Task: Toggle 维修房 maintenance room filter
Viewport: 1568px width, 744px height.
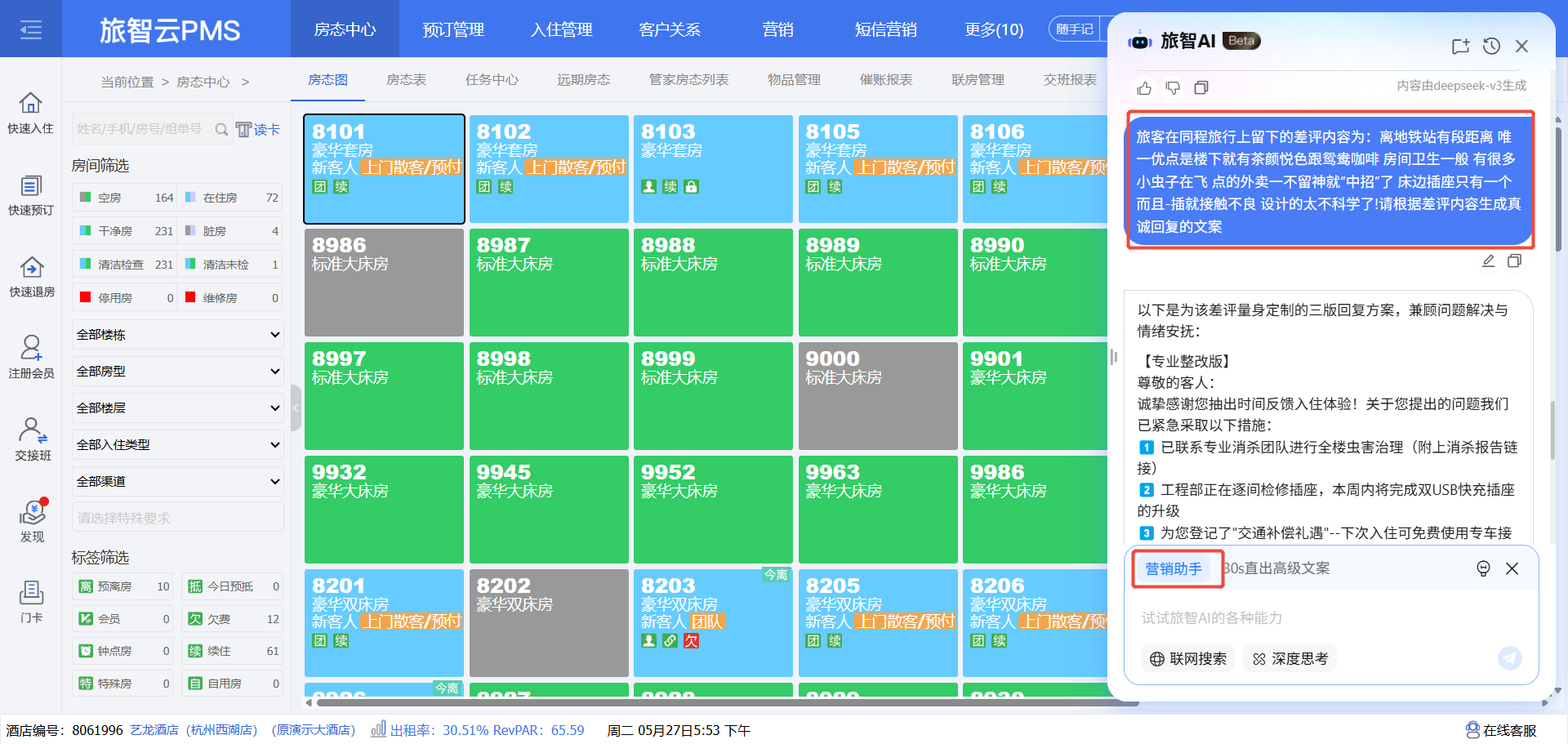Action: pyautogui.click(x=231, y=298)
